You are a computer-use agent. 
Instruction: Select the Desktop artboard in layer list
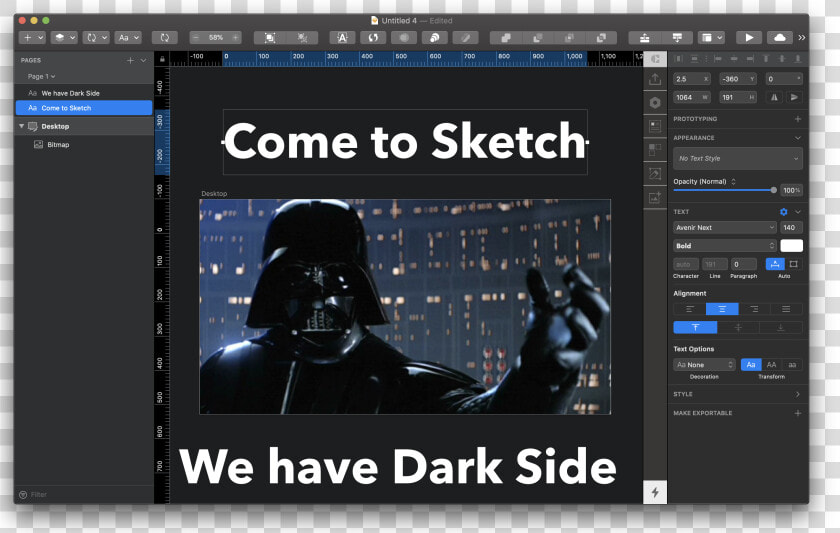pos(84,126)
